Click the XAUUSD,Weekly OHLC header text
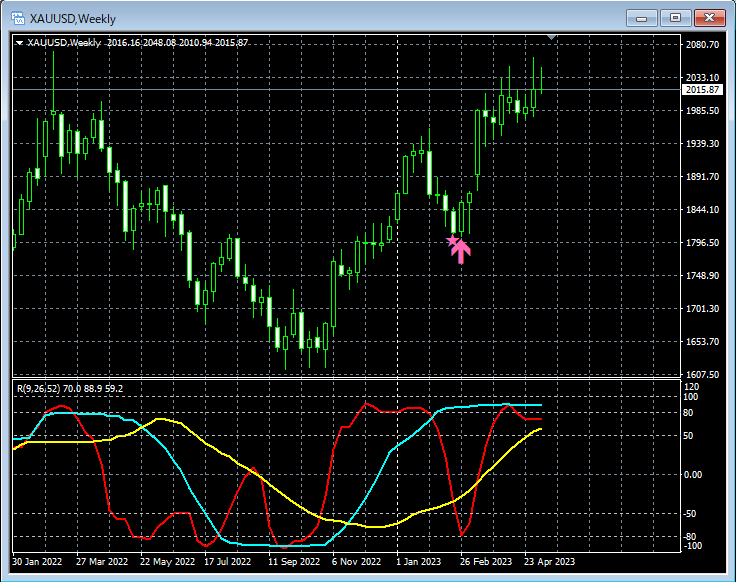Viewport: 736px width, 582px height. [x=138, y=43]
